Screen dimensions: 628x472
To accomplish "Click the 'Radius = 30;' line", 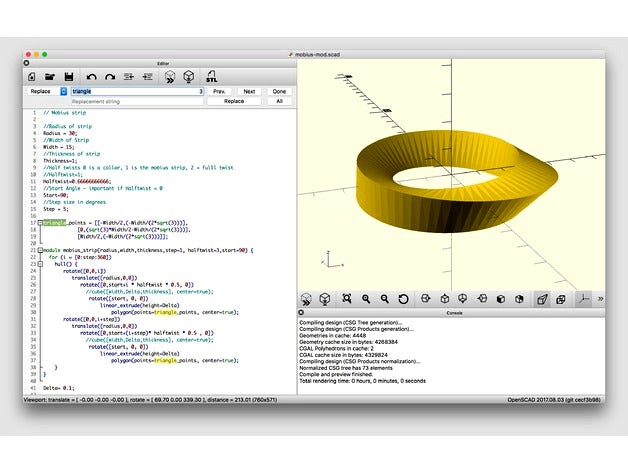I will coord(60,133).
